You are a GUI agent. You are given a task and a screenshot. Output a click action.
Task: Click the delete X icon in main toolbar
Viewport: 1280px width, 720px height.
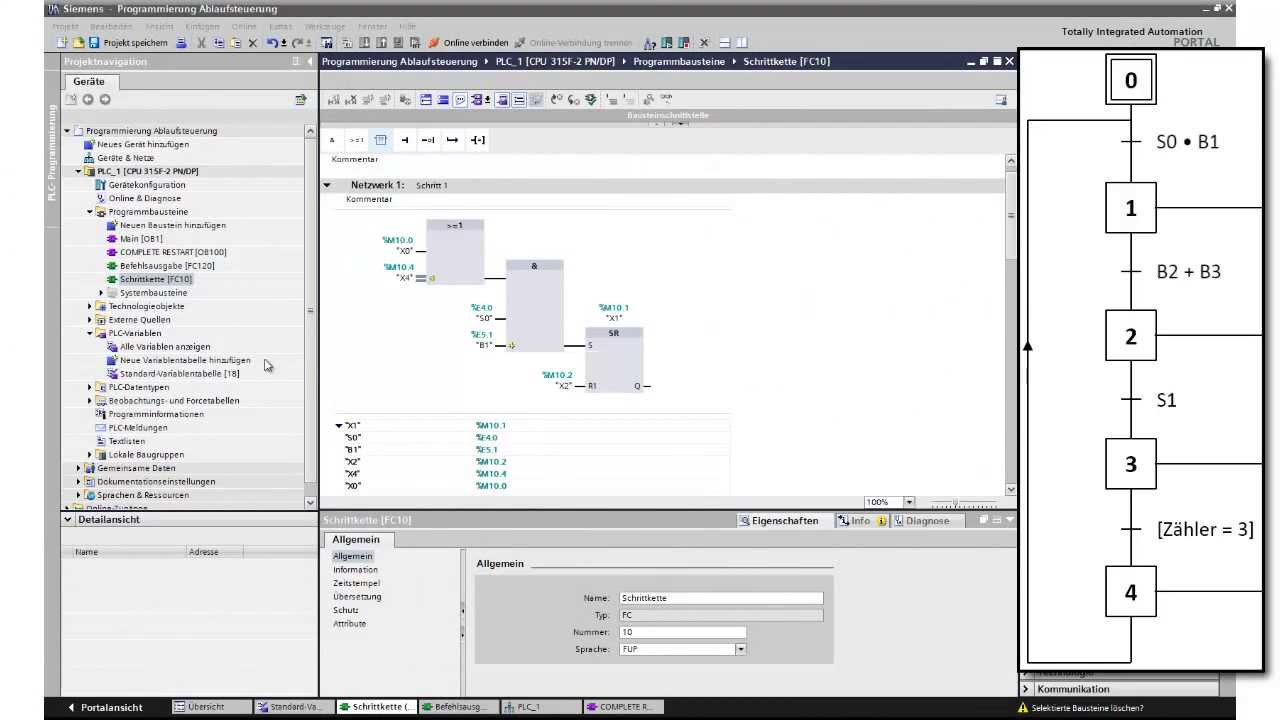pos(252,43)
